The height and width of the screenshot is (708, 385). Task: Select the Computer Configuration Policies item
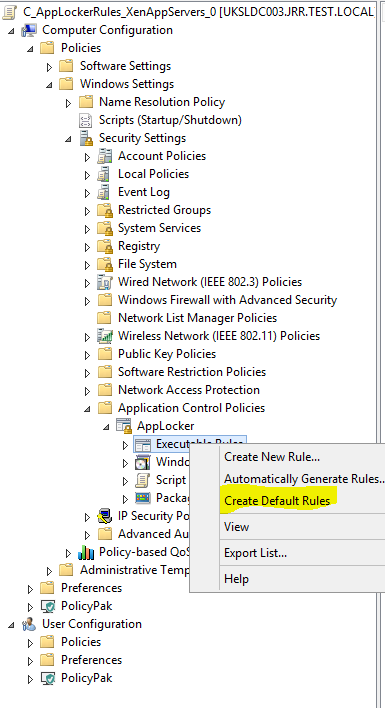pos(81,48)
